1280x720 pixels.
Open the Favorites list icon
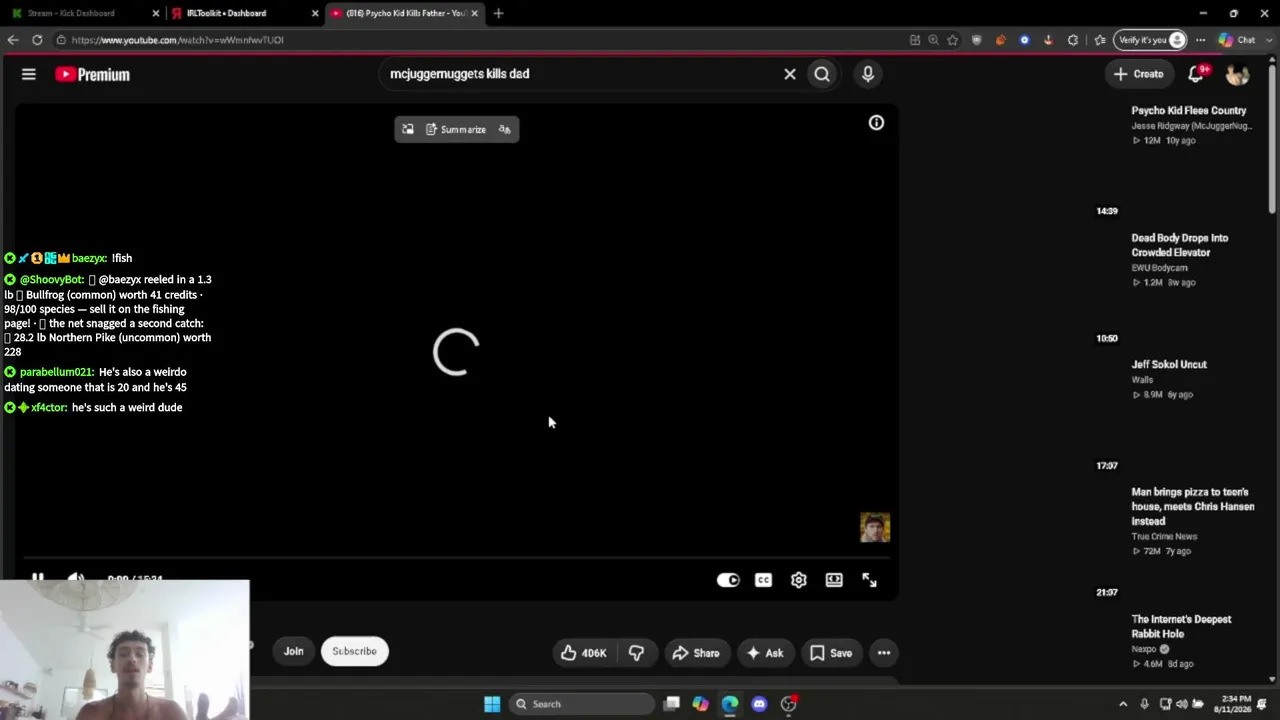(1100, 40)
